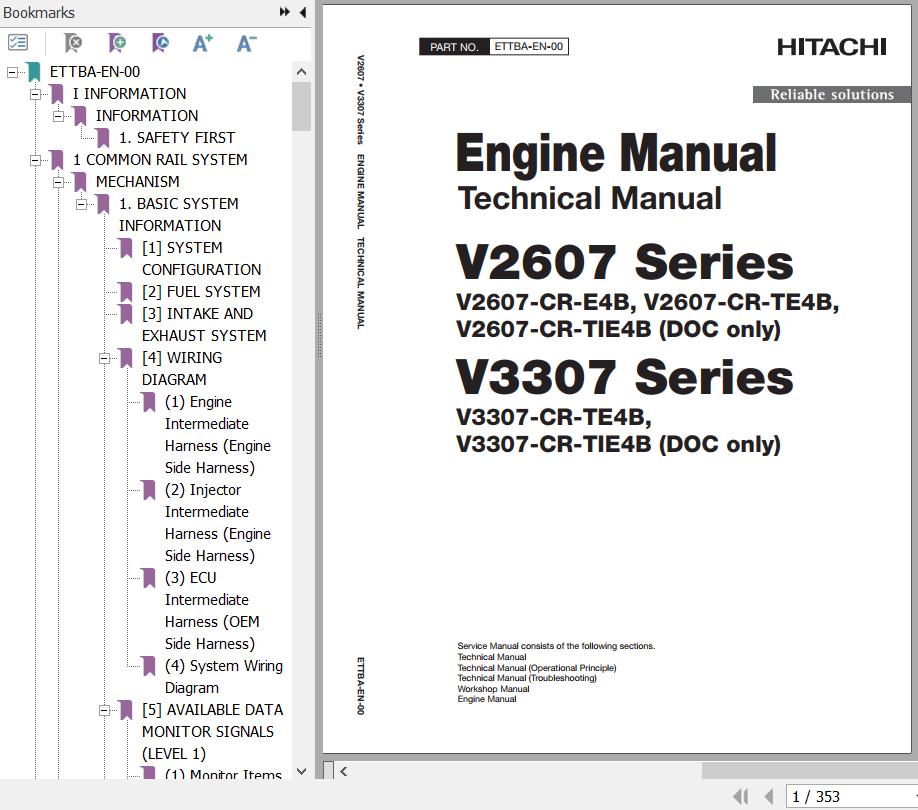Click the document horizontal scroll left arrow
The image size is (918, 810).
coord(344,771)
